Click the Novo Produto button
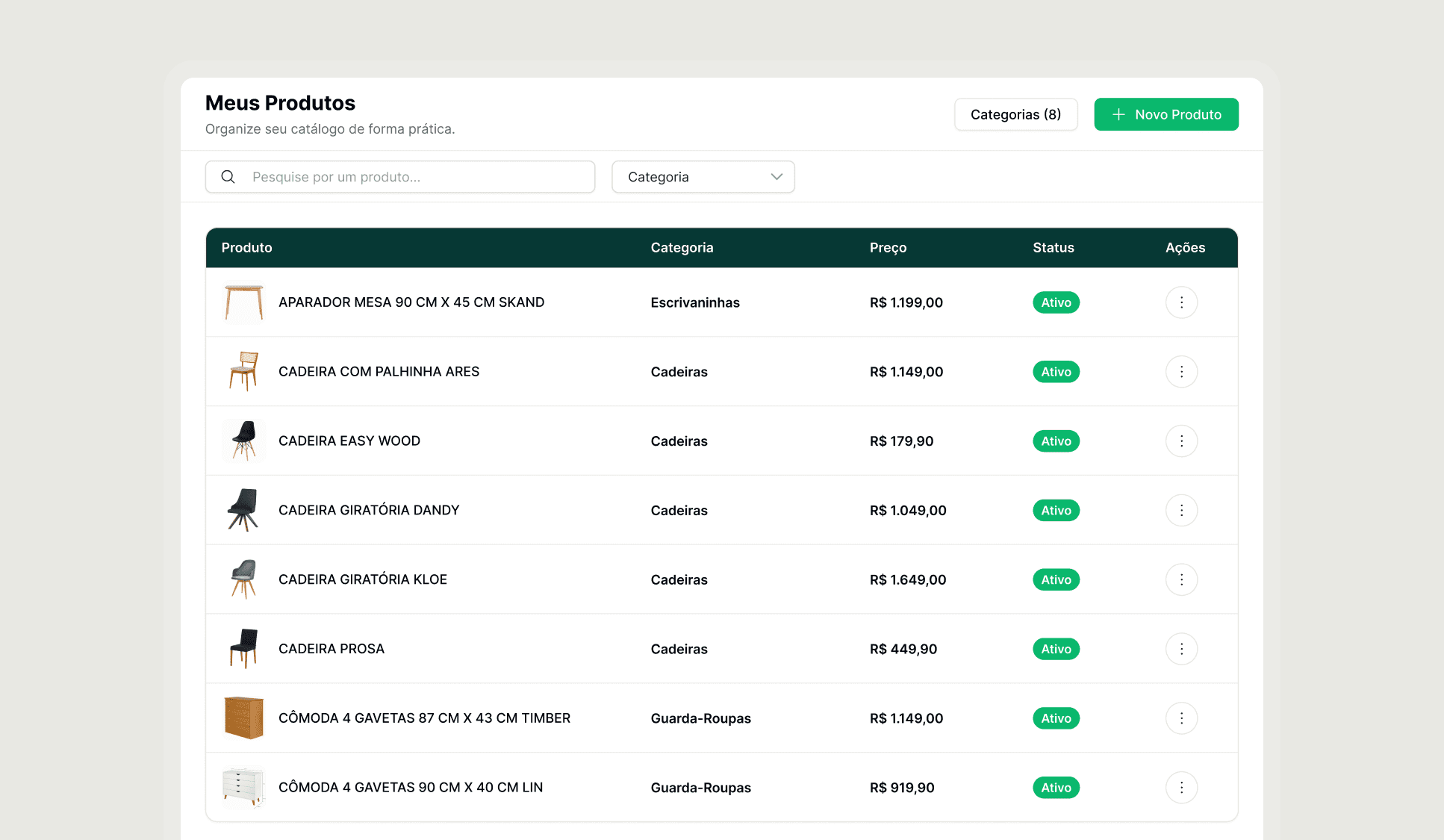This screenshot has width=1444, height=840. (x=1166, y=114)
